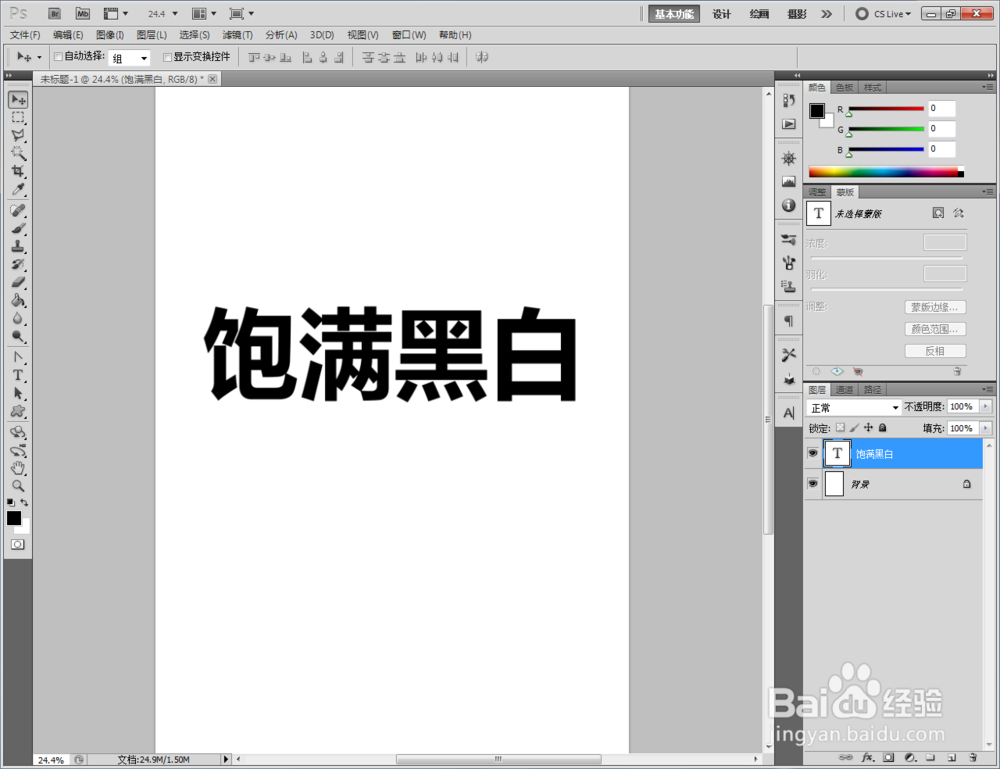The width and height of the screenshot is (1000, 769).
Task: Select the Eraser tool
Action: click(18, 282)
